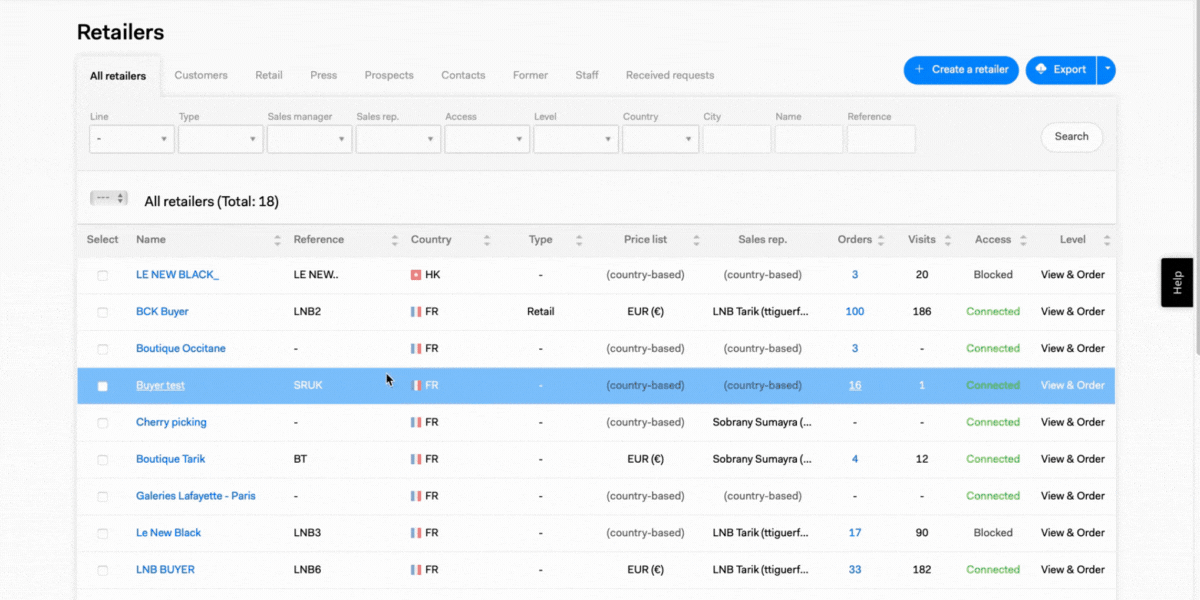This screenshot has height=600, width=1200.
Task: Click the Search button
Action: point(1071,137)
